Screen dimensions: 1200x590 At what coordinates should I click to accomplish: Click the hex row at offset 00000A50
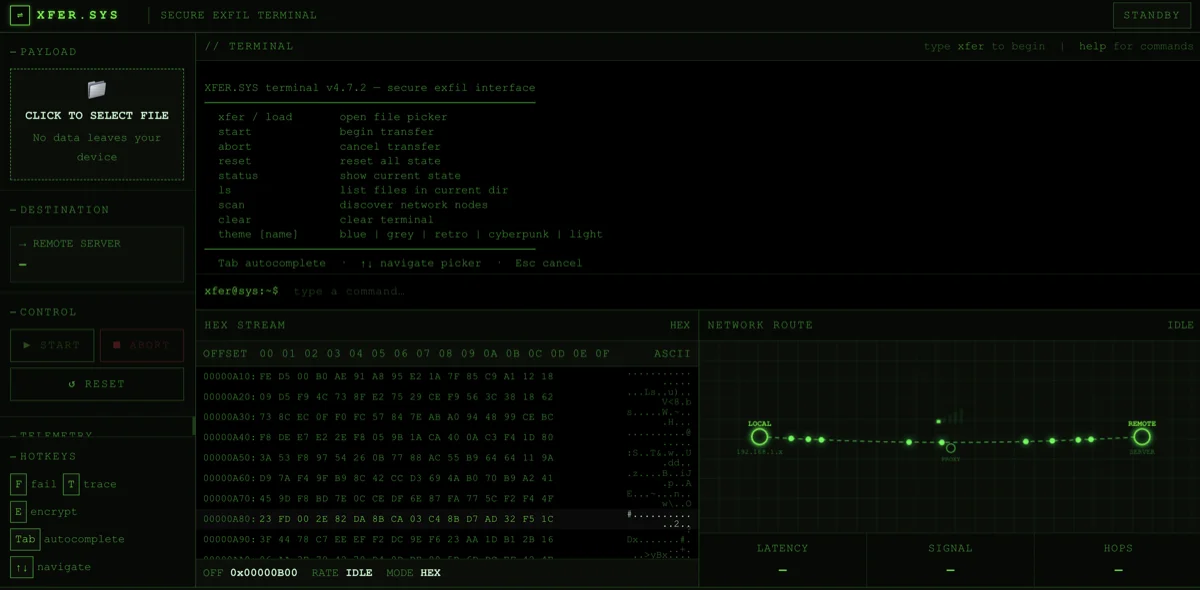click(447, 458)
